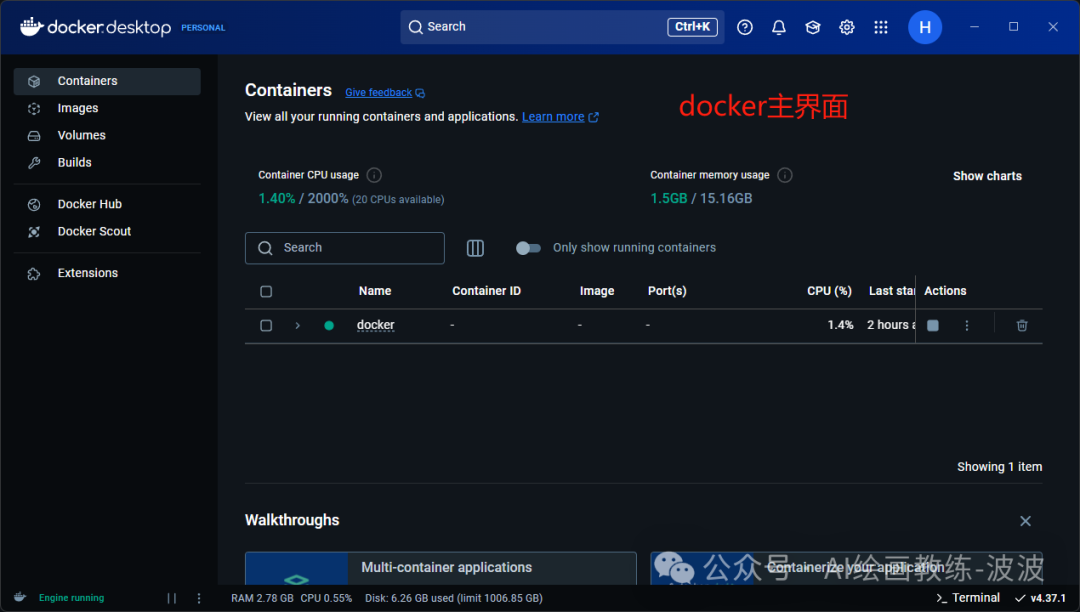Open the Learning center graduation cap icon
The width and height of the screenshot is (1080, 612).
pyautogui.click(x=813, y=27)
